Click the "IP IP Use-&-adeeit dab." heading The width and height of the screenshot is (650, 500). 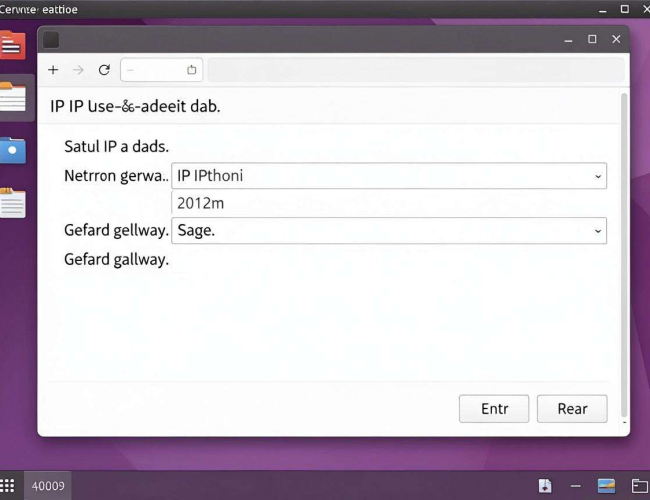click(x=135, y=107)
